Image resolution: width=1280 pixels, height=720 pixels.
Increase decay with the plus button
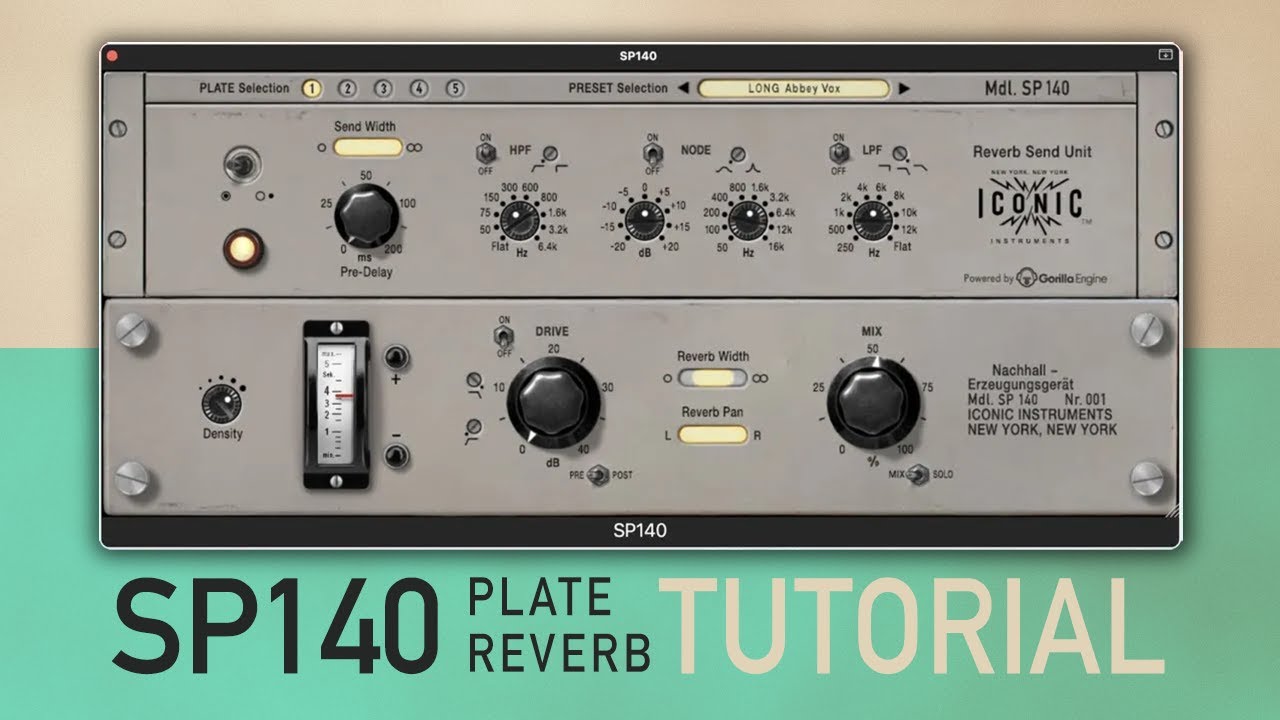point(397,357)
